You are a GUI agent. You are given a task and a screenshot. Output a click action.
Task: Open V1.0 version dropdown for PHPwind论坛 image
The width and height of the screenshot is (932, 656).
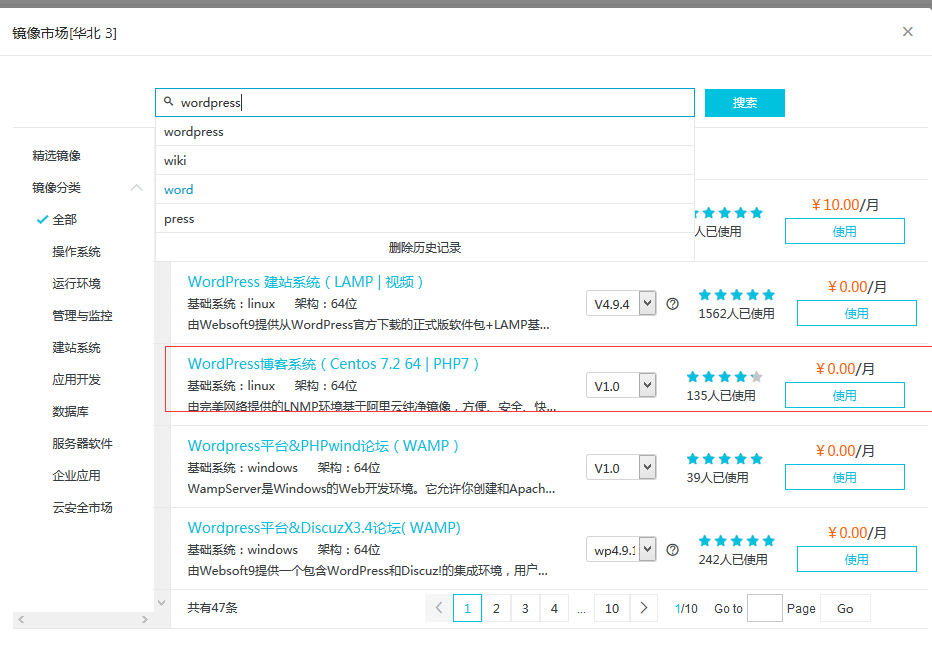click(x=621, y=468)
